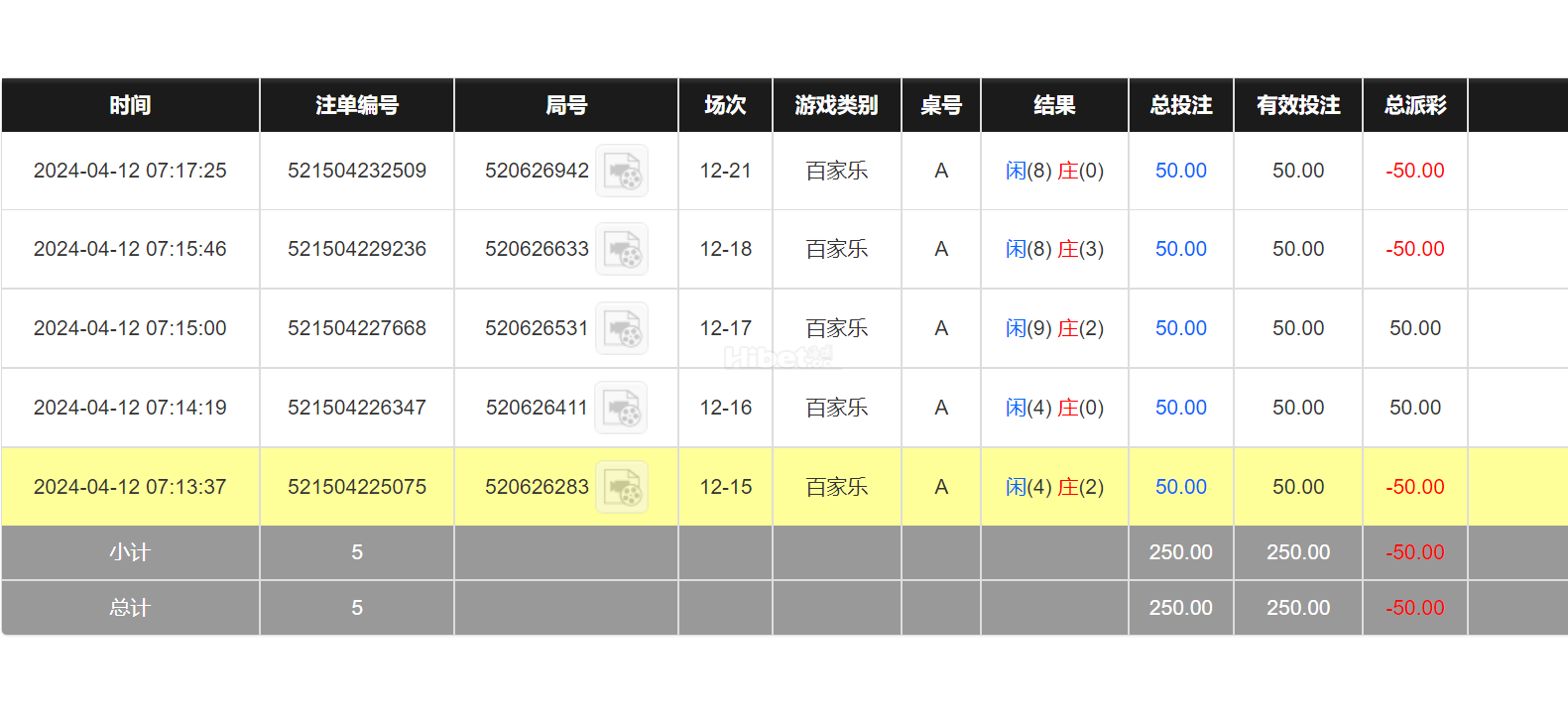Click the 时间 column header
The height and width of the screenshot is (714, 1568).
pyautogui.click(x=130, y=105)
